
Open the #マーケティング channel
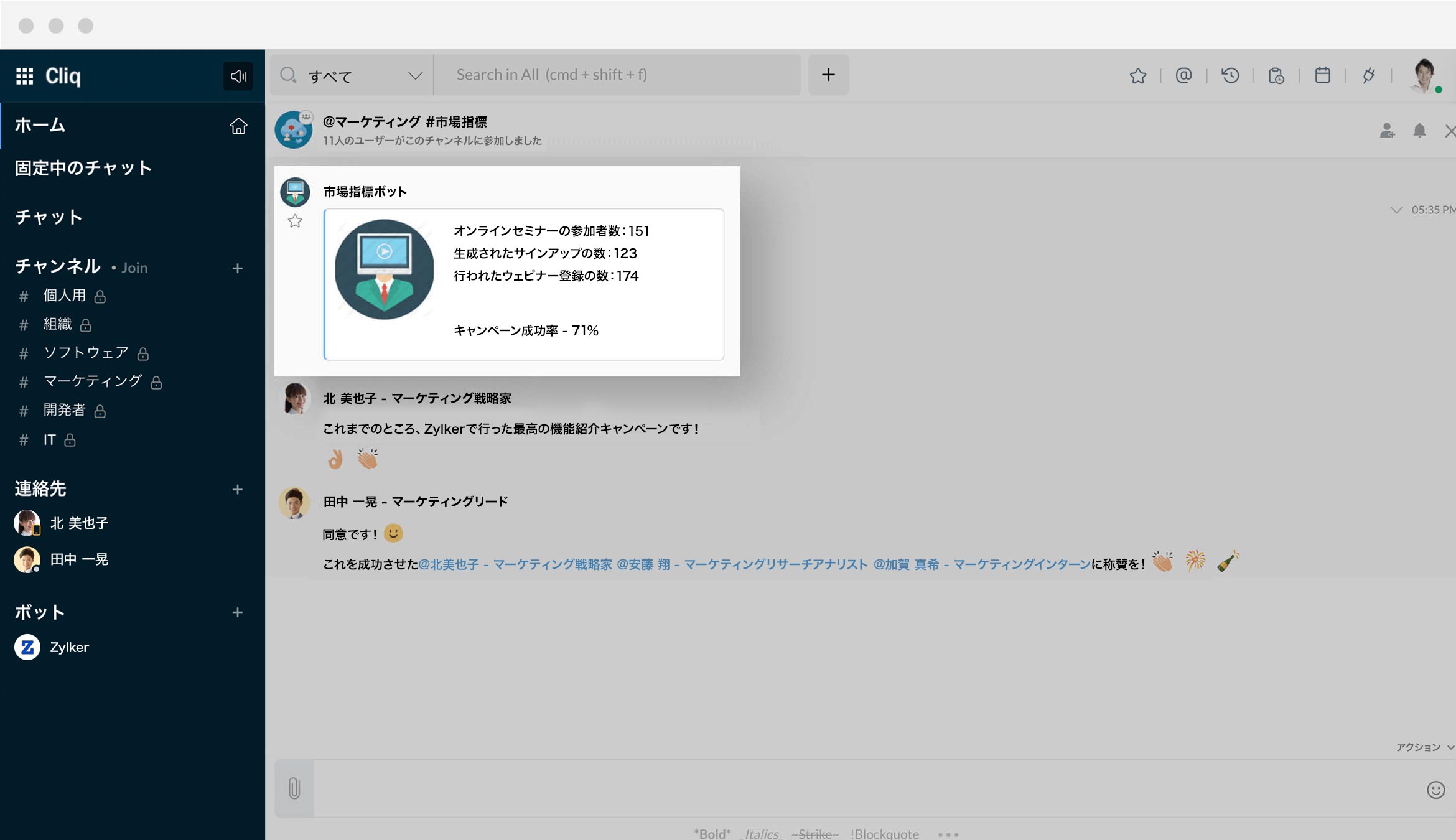click(93, 381)
